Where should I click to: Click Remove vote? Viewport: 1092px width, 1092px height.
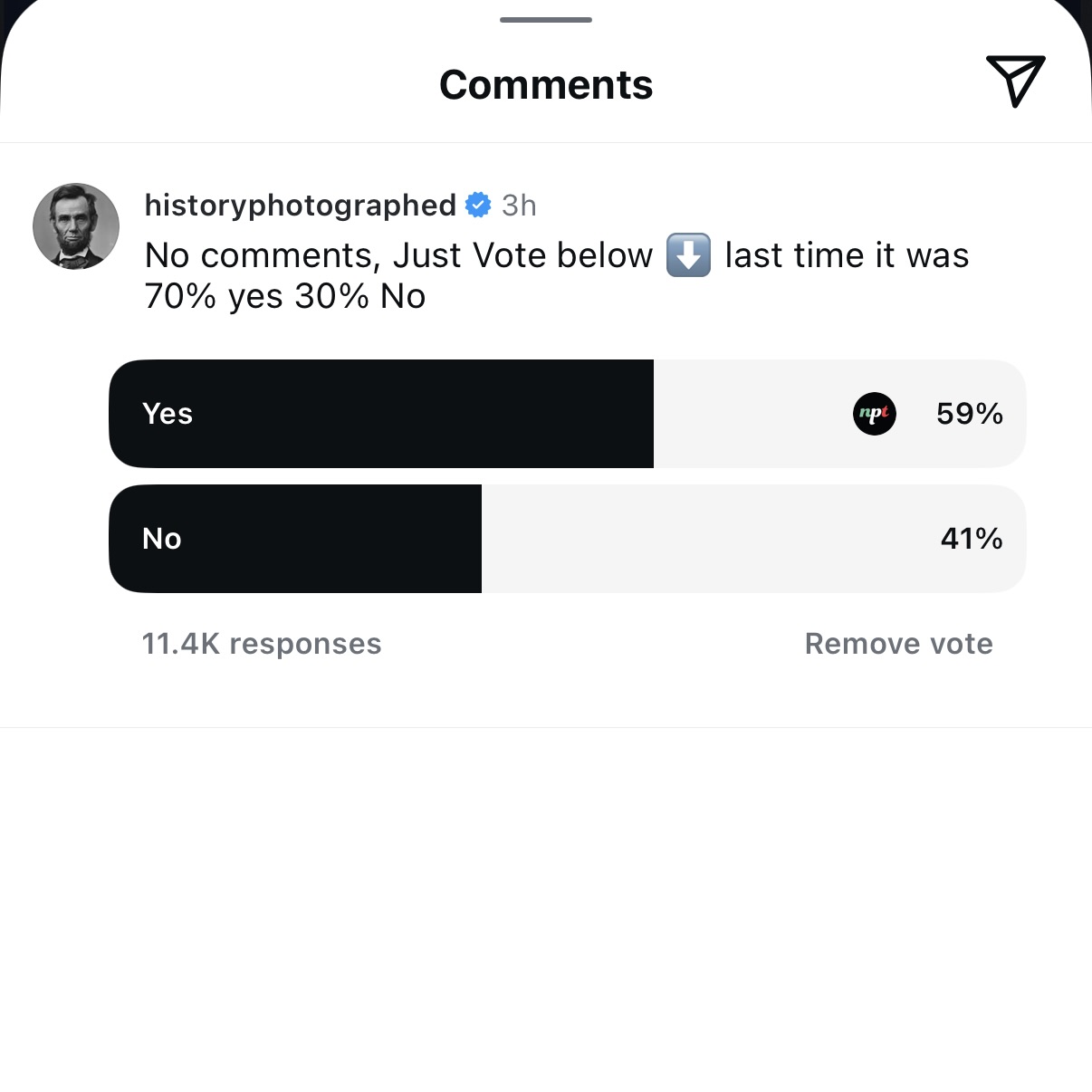(897, 644)
